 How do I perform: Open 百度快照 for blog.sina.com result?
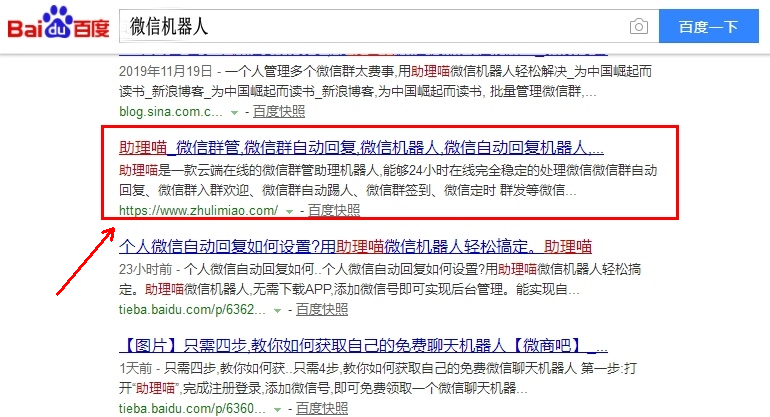coord(279,113)
